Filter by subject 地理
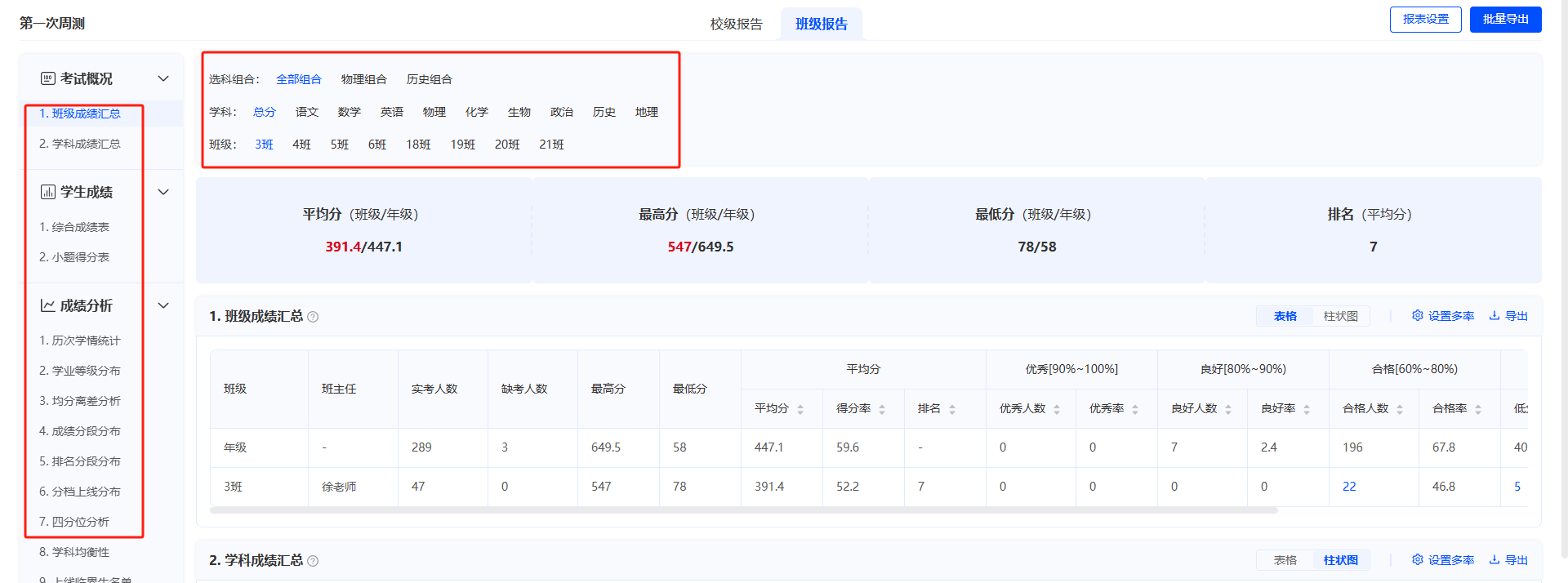The height and width of the screenshot is (583, 1568). click(x=647, y=112)
